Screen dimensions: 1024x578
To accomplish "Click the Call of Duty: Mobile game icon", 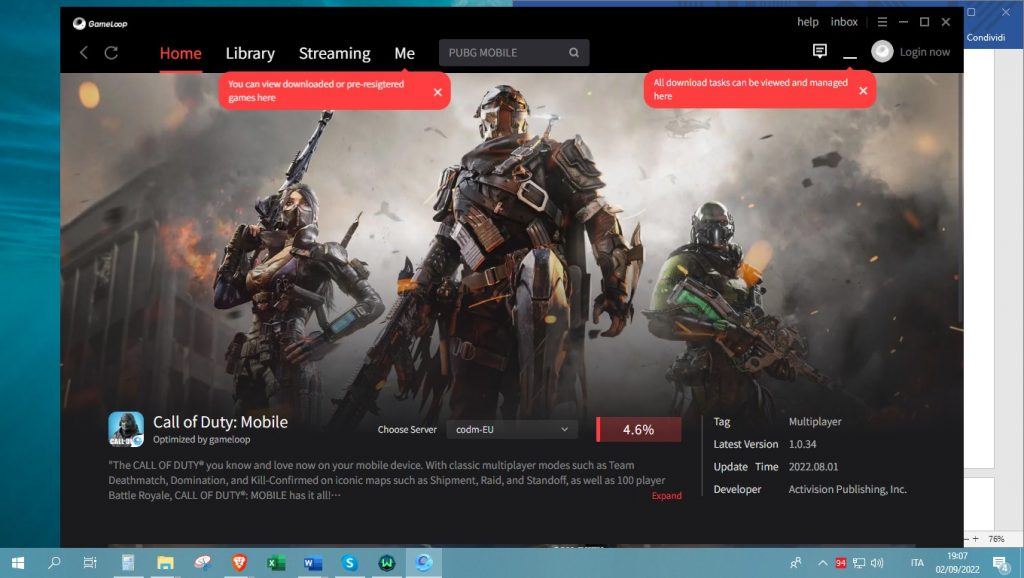I will point(127,428).
